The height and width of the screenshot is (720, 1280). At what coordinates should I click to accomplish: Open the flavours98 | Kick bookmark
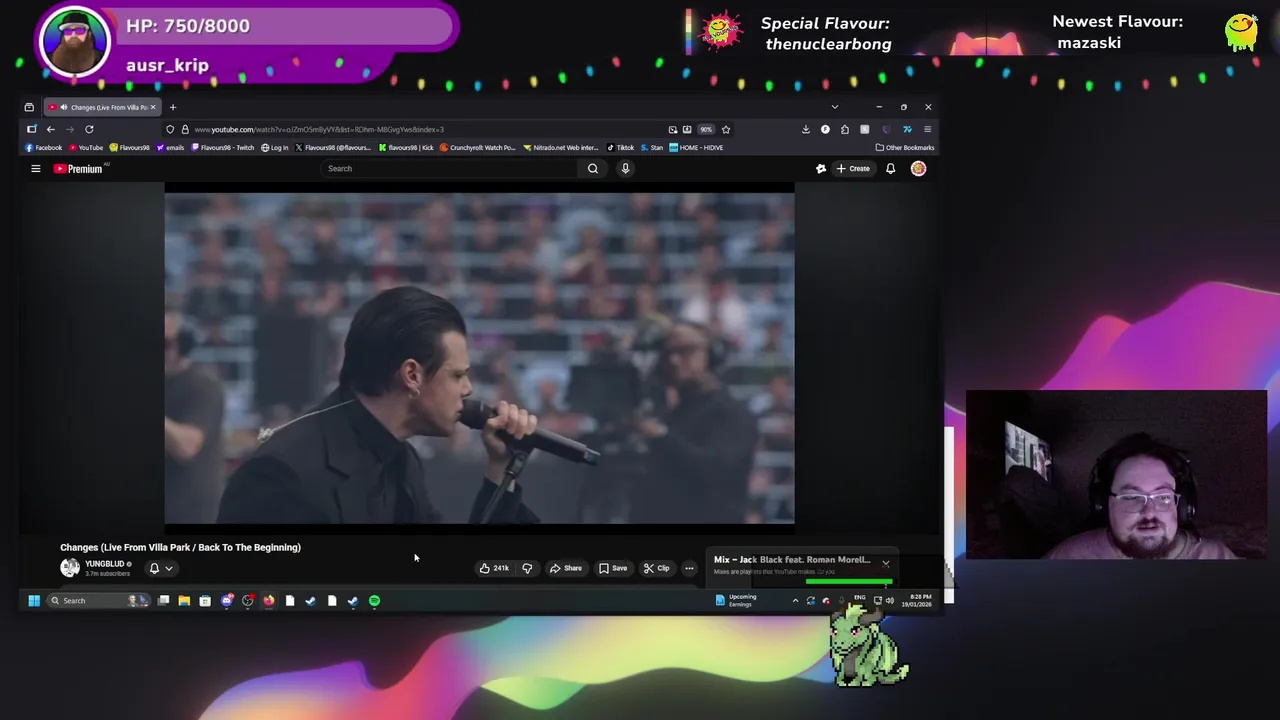405,148
